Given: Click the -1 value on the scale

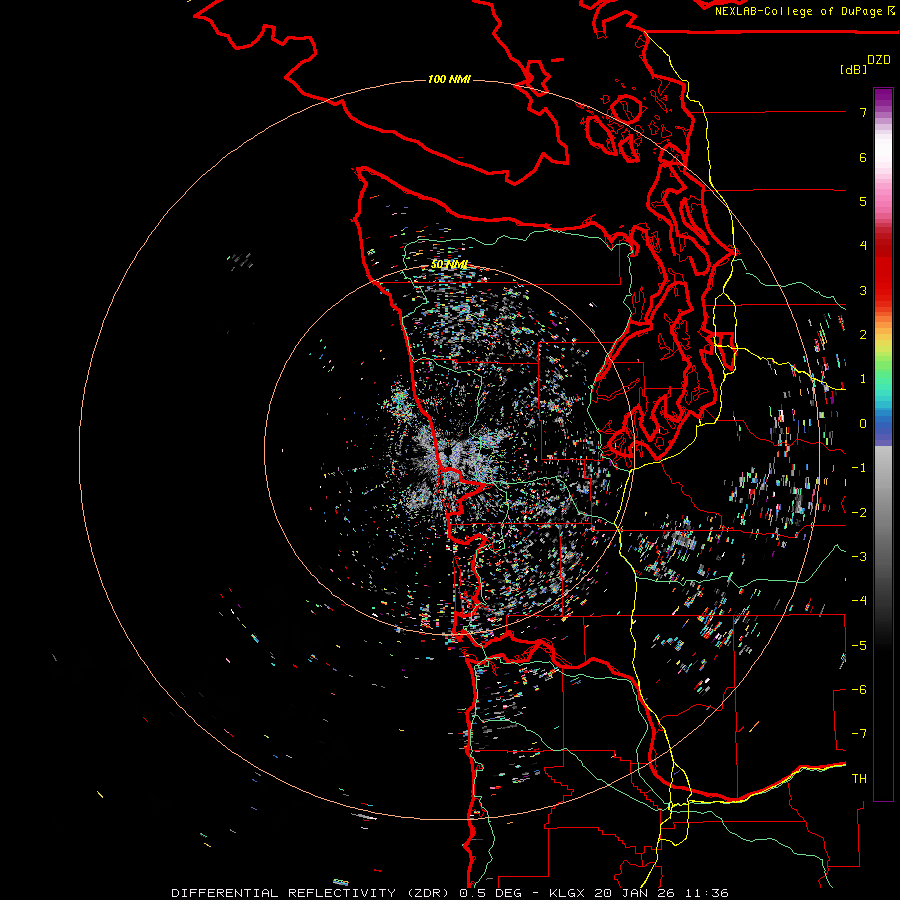Looking at the screenshot, I should 859,468.
